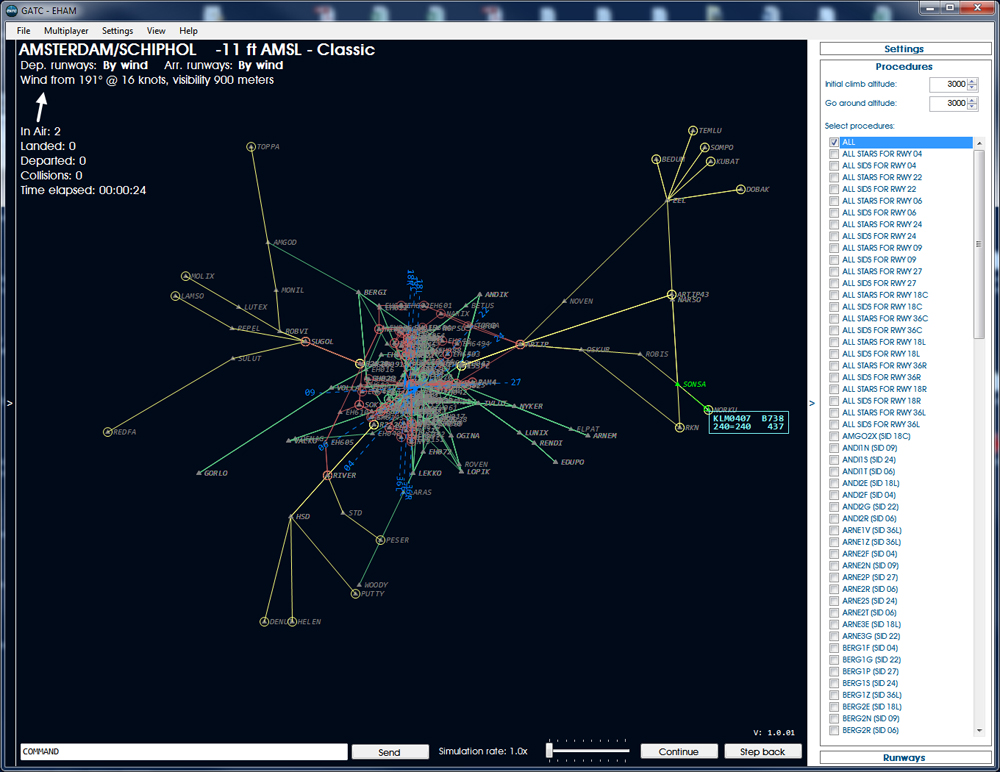Click the right panel collapse arrow

(x=812, y=403)
